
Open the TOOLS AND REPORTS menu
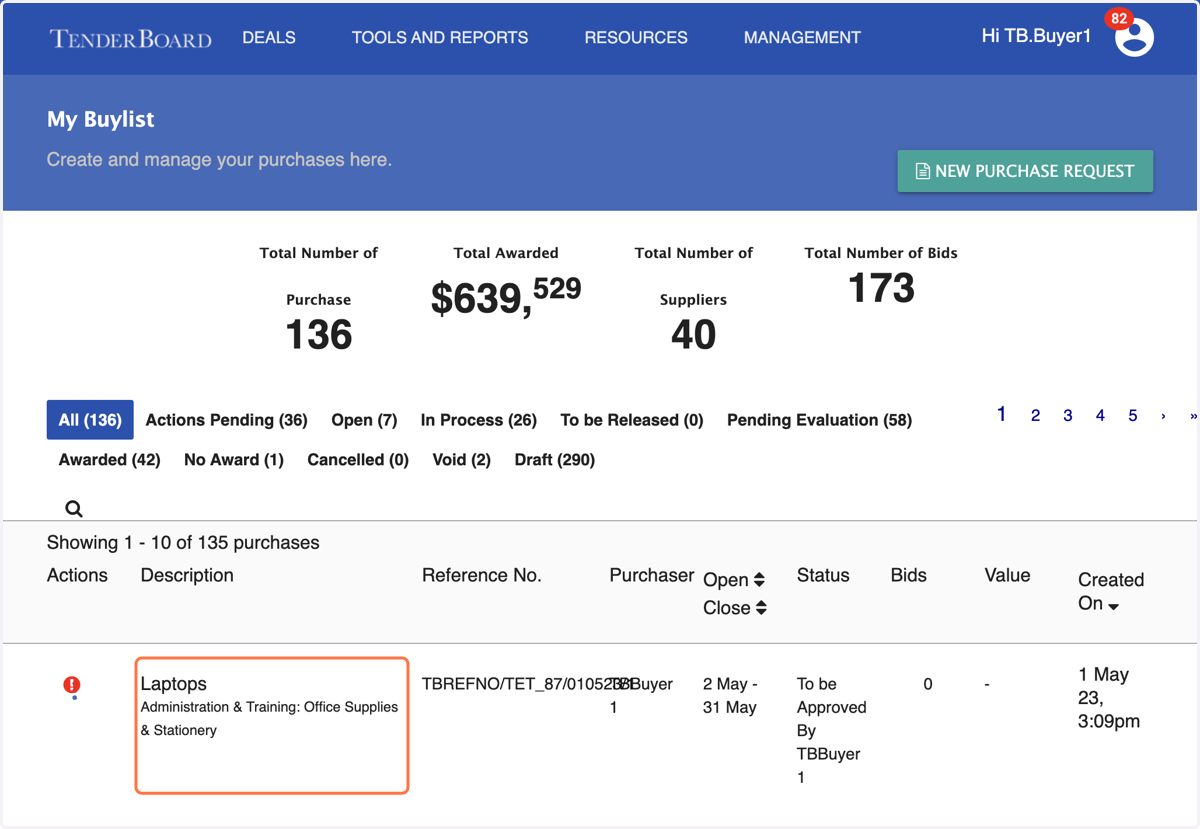tap(440, 37)
